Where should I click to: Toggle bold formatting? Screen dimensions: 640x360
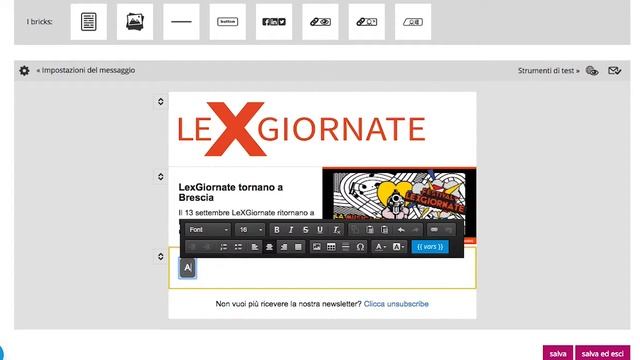(x=277, y=230)
